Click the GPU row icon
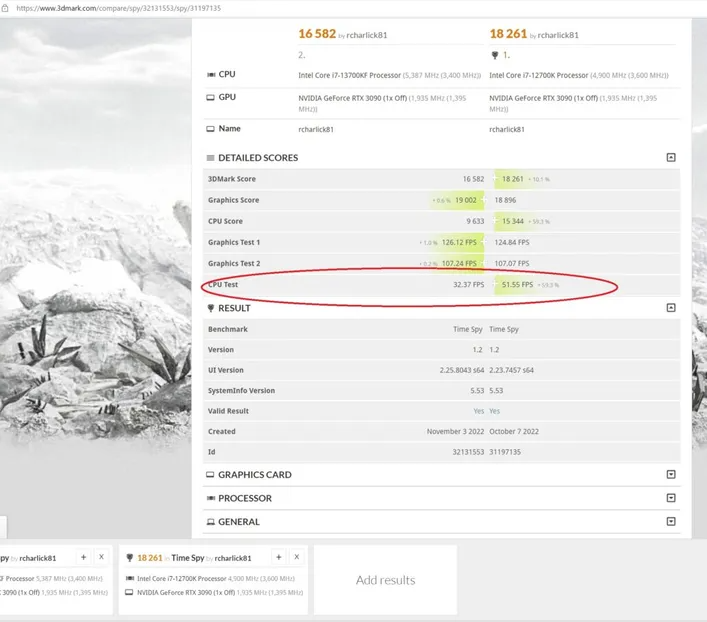Image resolution: width=707 pixels, height=622 pixels. (x=210, y=97)
